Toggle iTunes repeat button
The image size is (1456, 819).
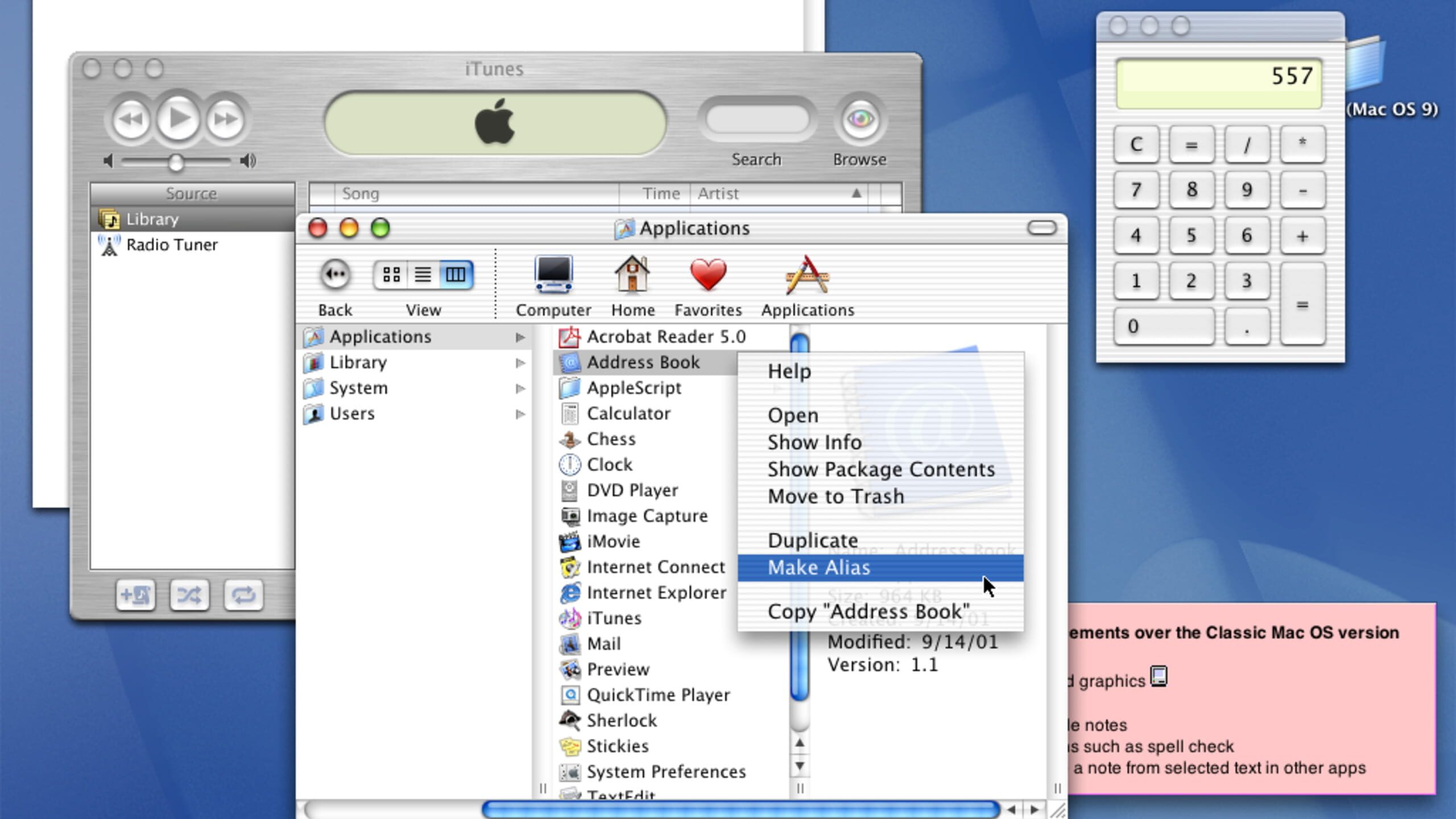pos(243,595)
